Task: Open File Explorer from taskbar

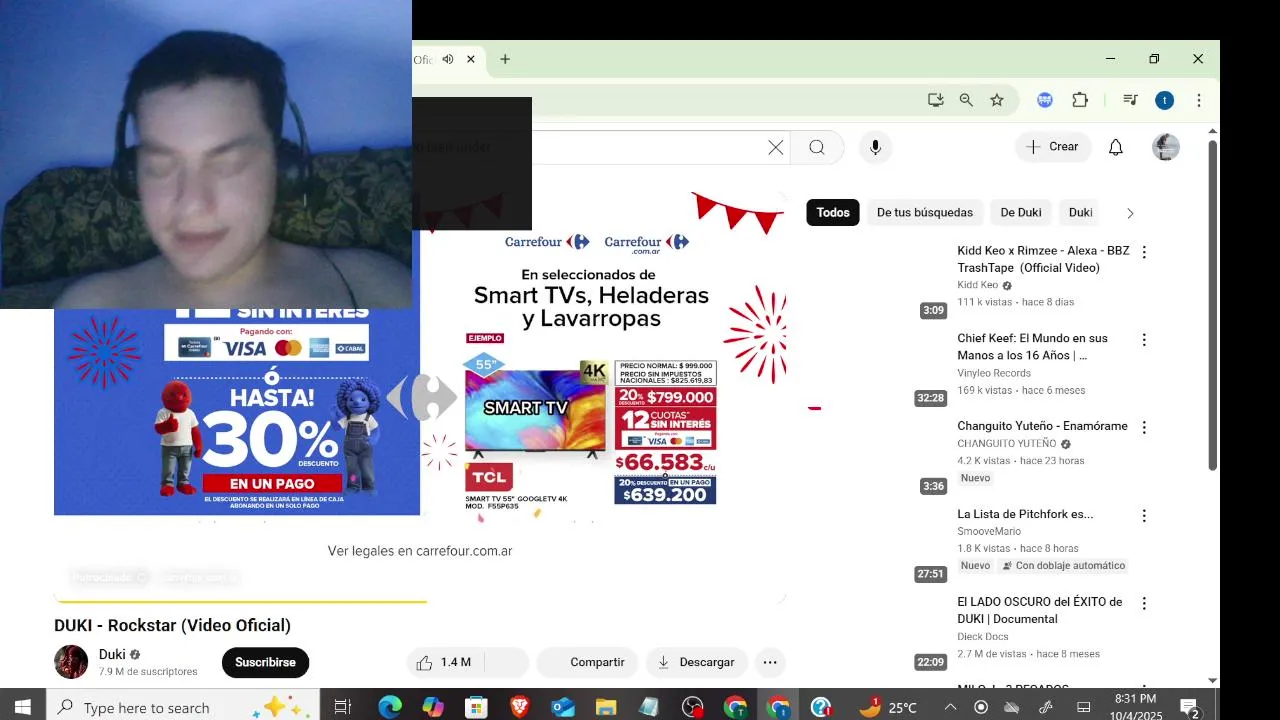Action: tap(606, 707)
